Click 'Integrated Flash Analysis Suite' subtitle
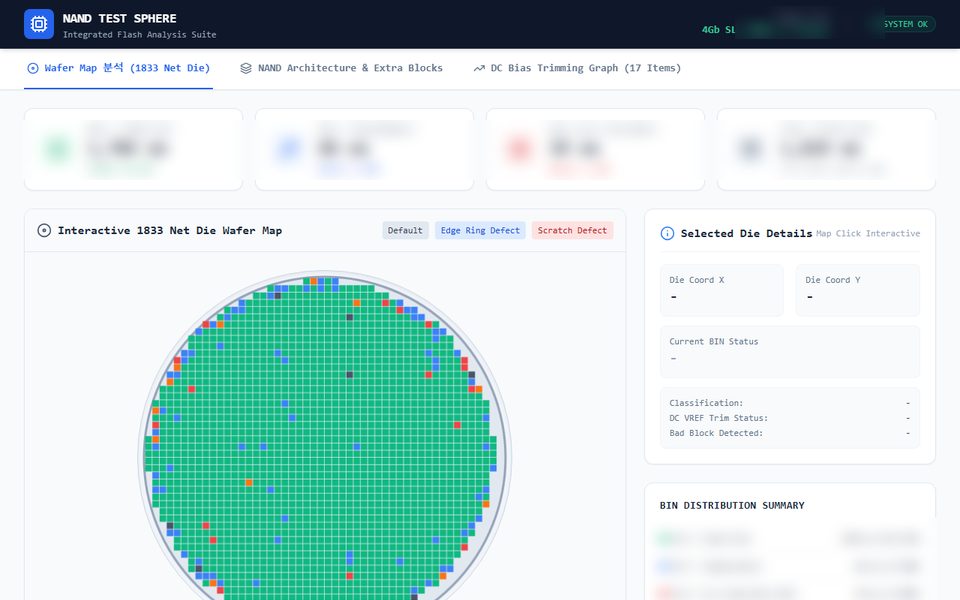 coord(140,34)
